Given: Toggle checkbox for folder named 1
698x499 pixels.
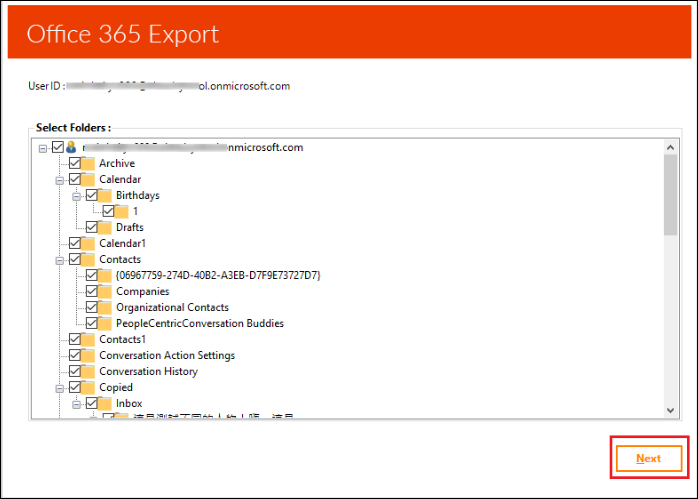Looking at the screenshot, I should tap(109, 211).
